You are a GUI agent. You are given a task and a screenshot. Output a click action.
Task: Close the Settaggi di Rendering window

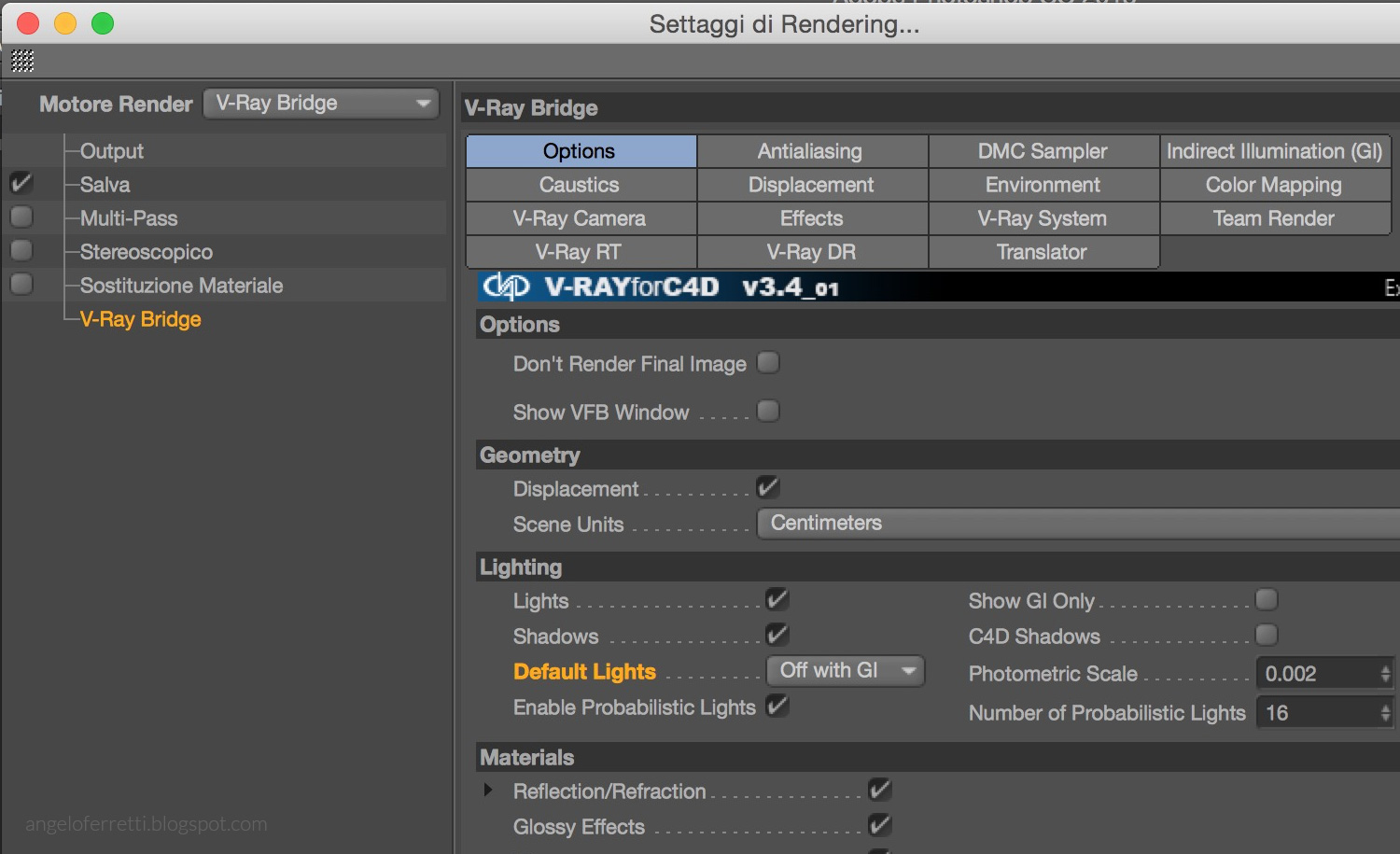[28, 23]
